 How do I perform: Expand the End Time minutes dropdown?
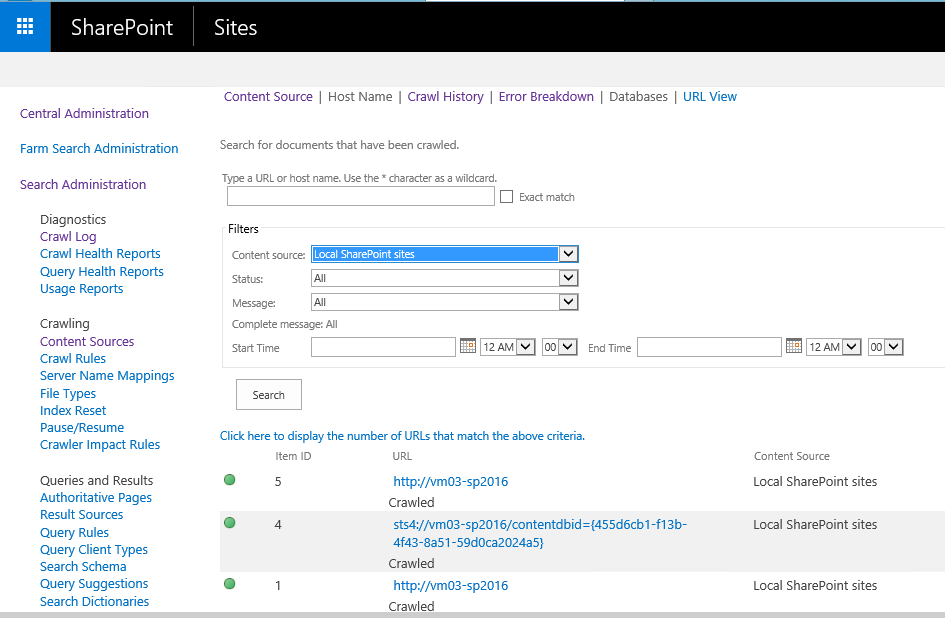[x=894, y=347]
